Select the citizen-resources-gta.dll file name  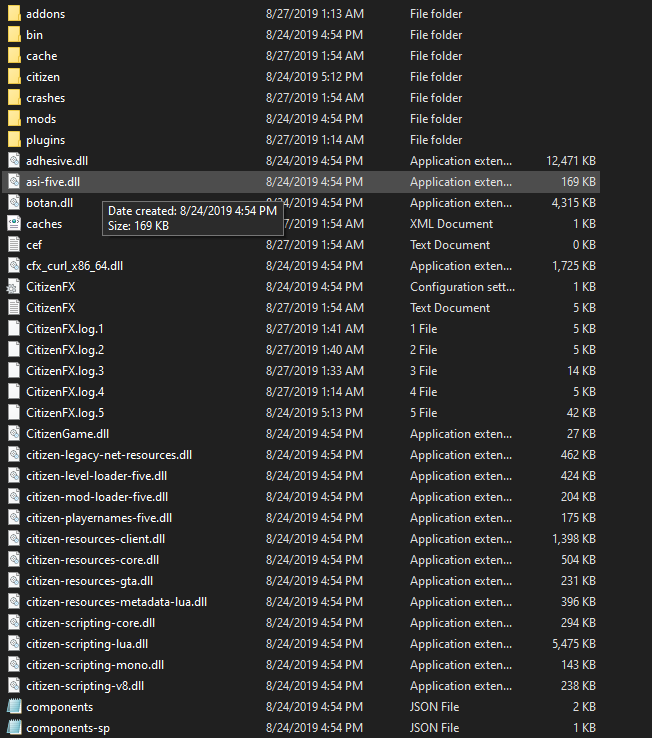pyautogui.click(x=89, y=581)
